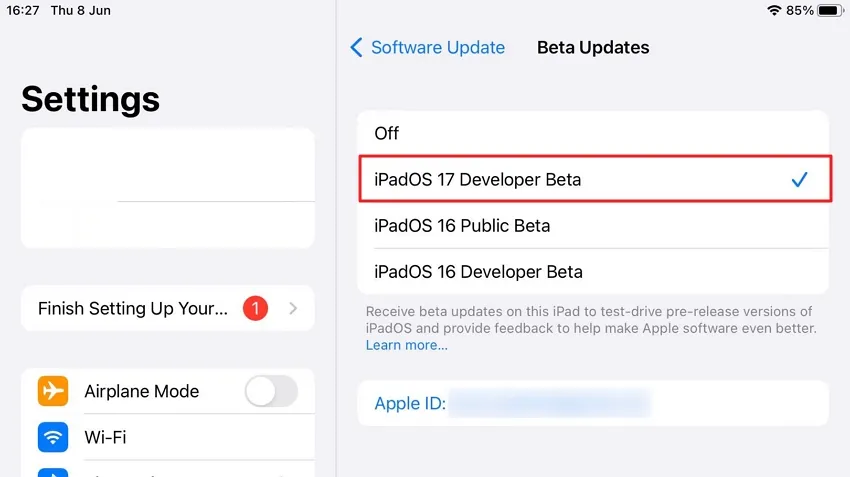This screenshot has height=477, width=850.
Task: Tap the Wi-Fi status icon in status bar
Action: point(774,10)
